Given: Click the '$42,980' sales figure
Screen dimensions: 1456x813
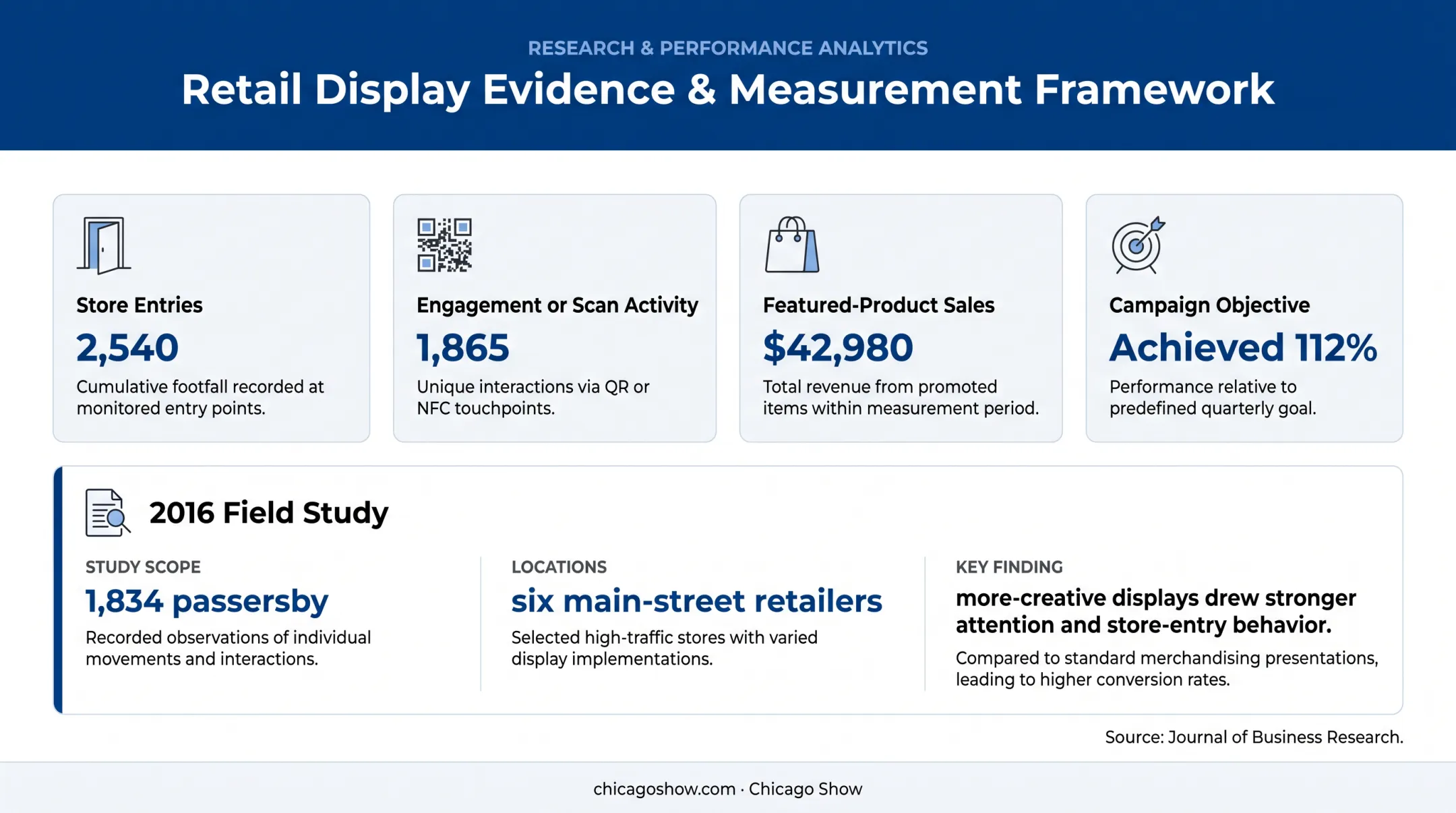Looking at the screenshot, I should [x=838, y=348].
